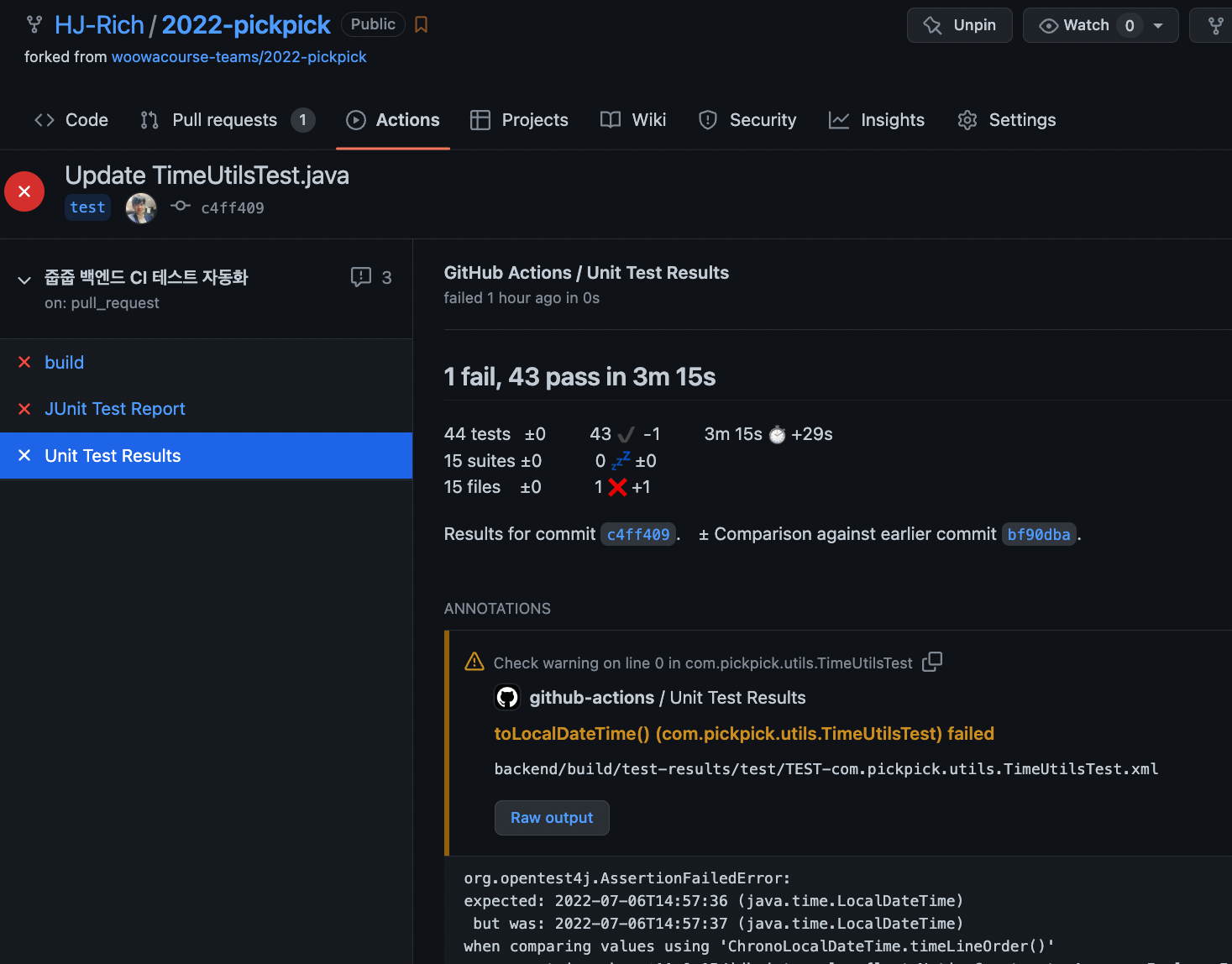Click the red X beside build job
Viewport: 1232px width, 964px height.
tap(24, 362)
